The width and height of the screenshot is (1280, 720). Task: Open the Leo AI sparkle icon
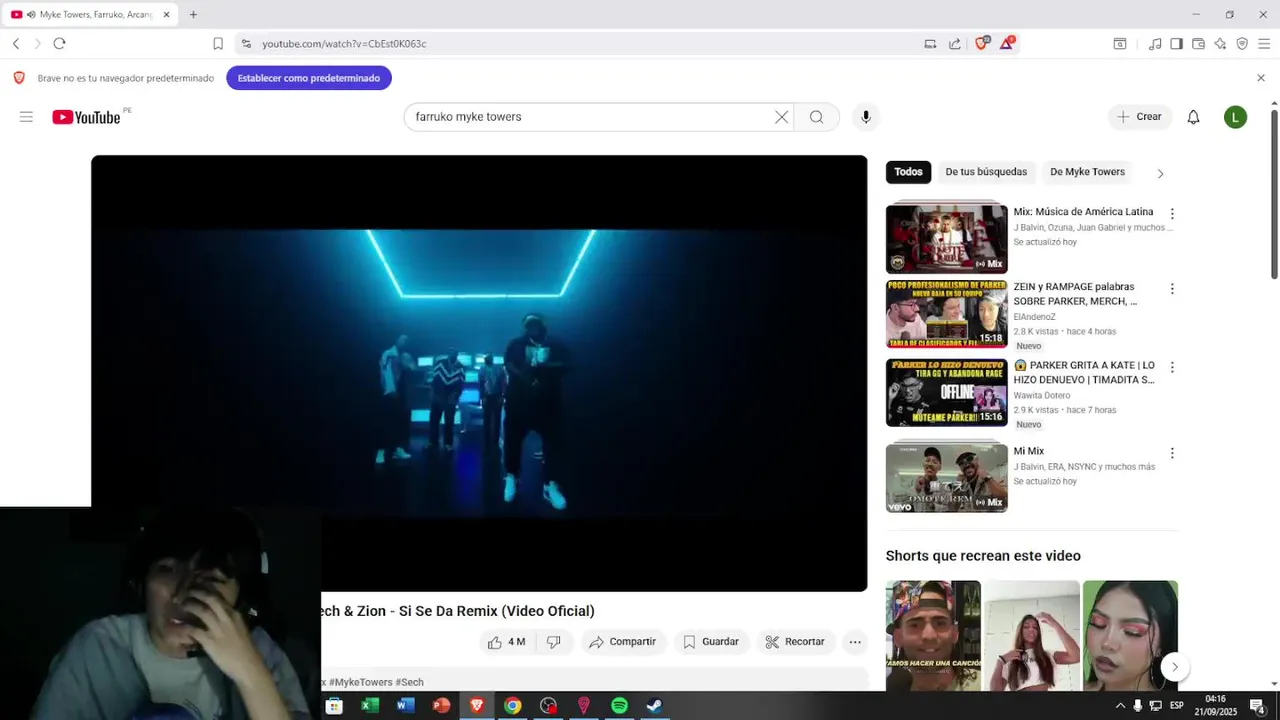tap(1220, 43)
